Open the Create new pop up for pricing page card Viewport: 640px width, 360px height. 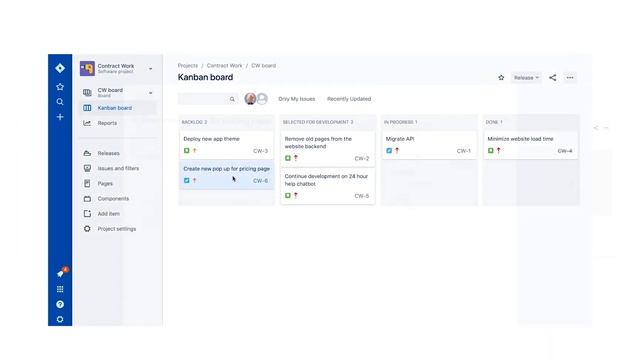click(226, 175)
